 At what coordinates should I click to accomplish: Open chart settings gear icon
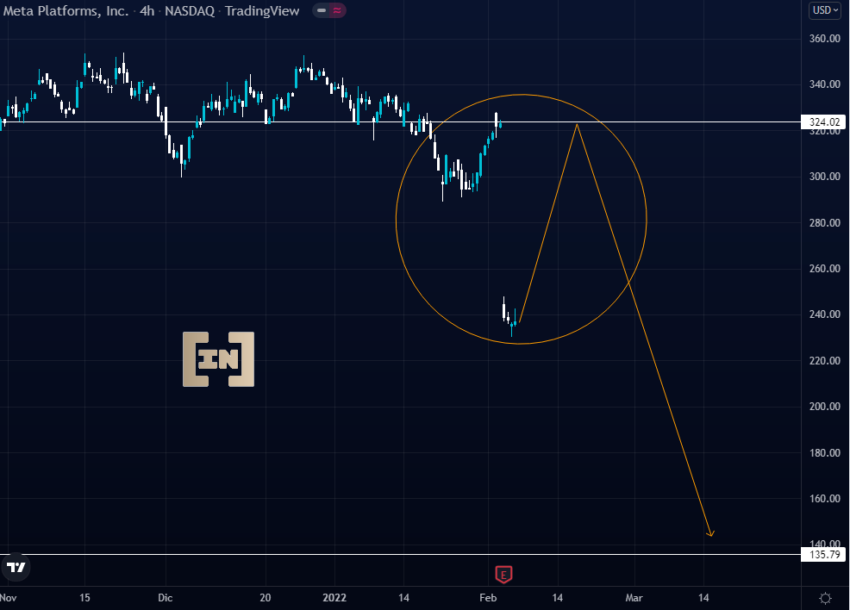point(825,598)
